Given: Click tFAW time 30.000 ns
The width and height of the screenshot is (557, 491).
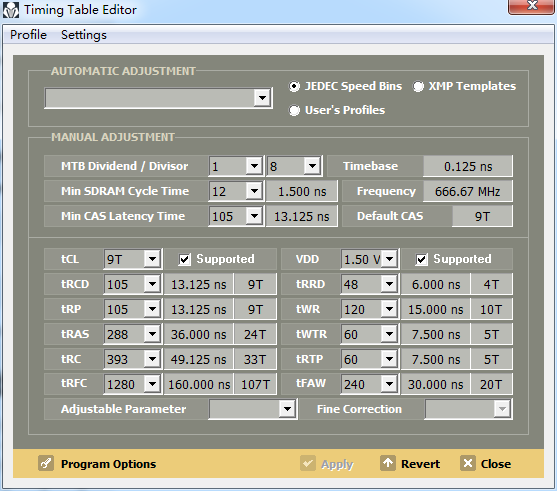Looking at the screenshot, I should [436, 384].
